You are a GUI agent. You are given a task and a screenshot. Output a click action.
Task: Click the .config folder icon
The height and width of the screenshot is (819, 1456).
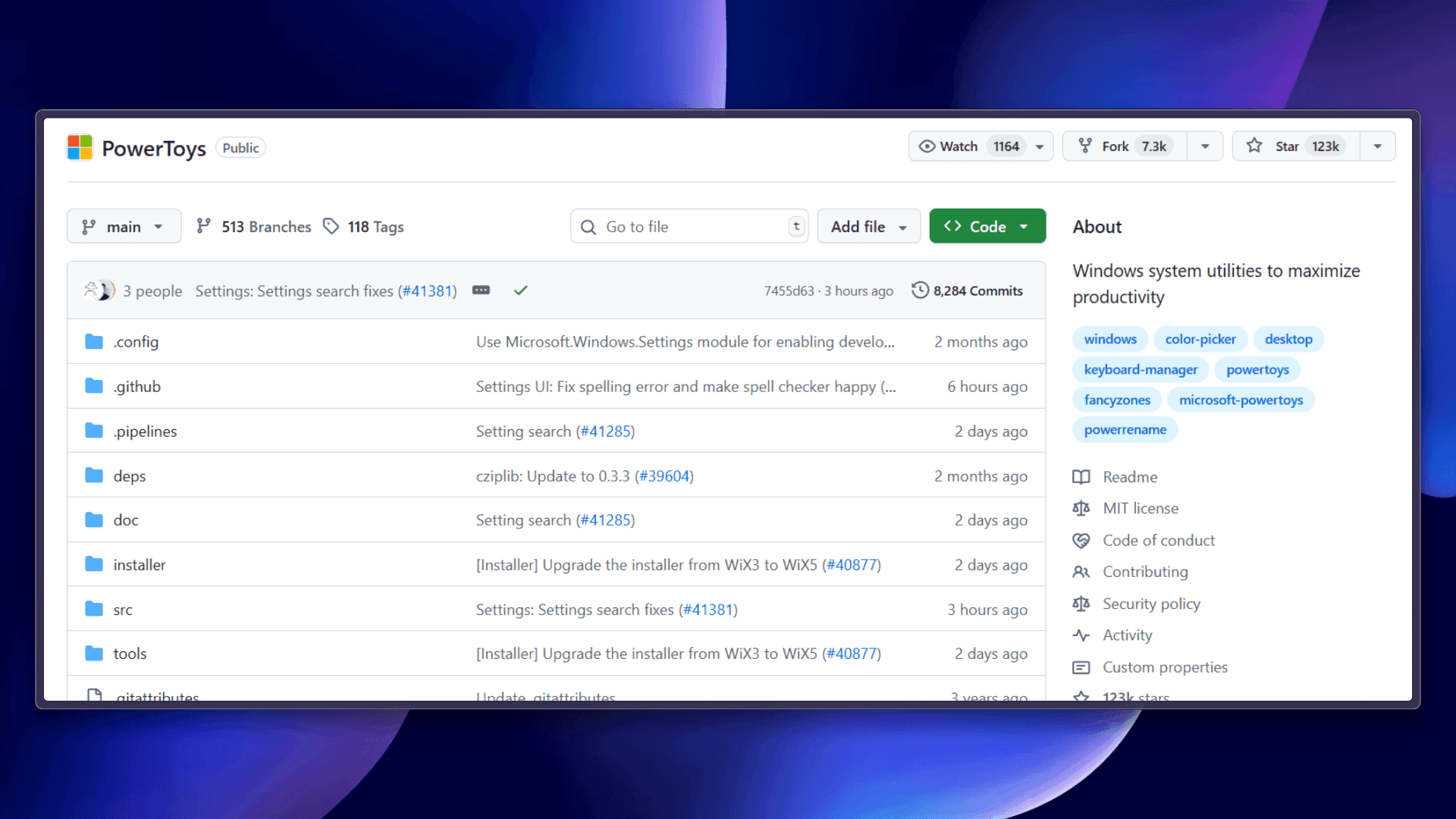pos(94,342)
